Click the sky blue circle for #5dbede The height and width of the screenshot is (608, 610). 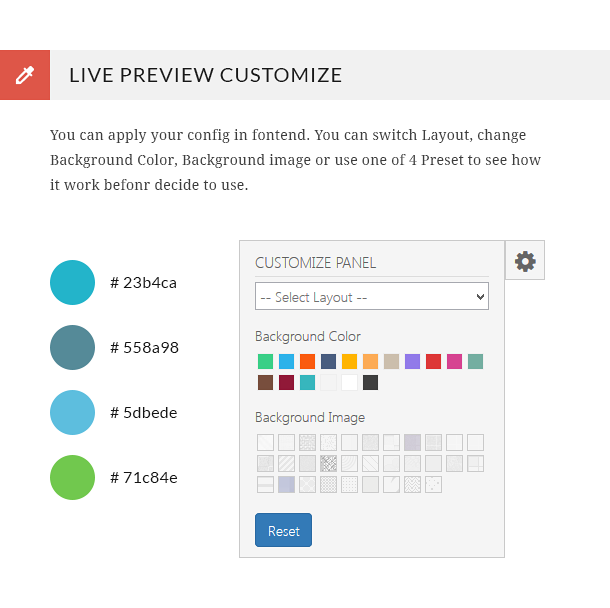pyautogui.click(x=72, y=412)
